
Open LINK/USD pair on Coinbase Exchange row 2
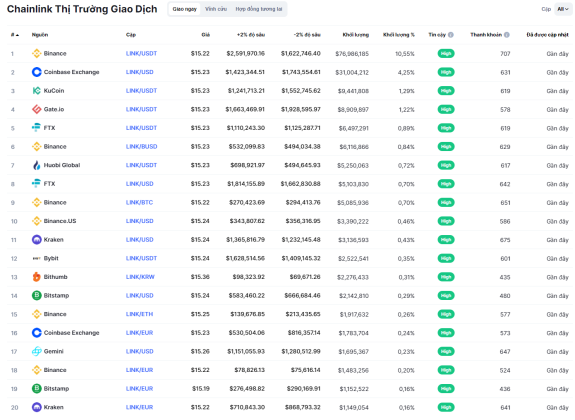(139, 72)
